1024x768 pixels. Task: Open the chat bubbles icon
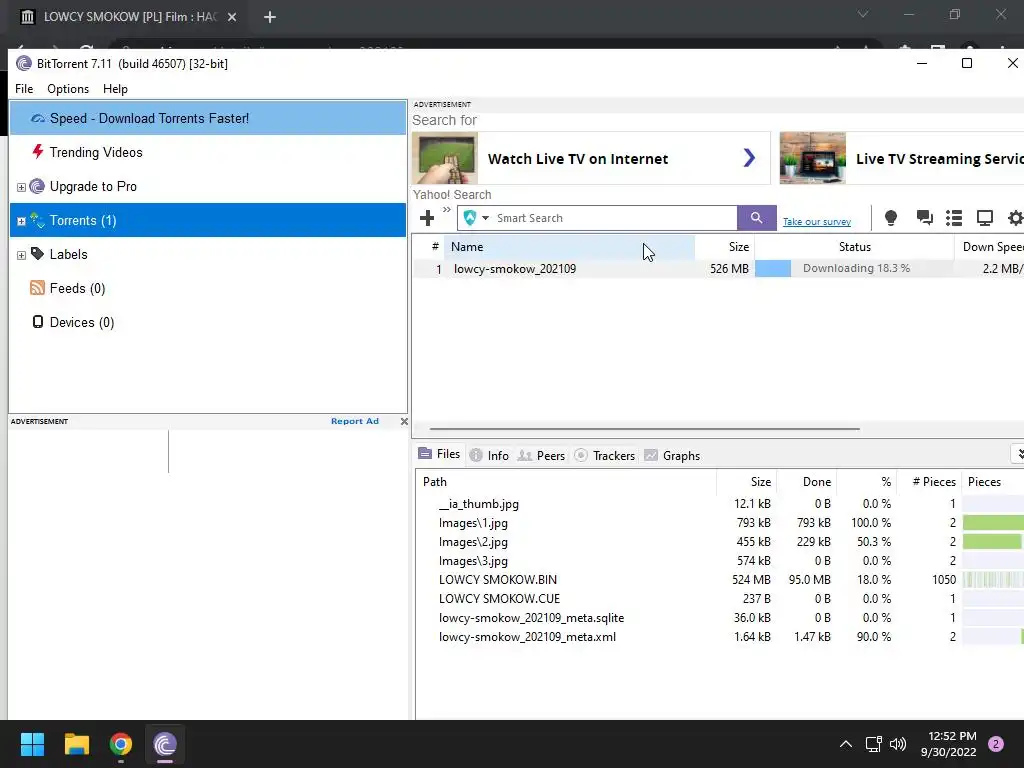pyautogui.click(x=924, y=218)
